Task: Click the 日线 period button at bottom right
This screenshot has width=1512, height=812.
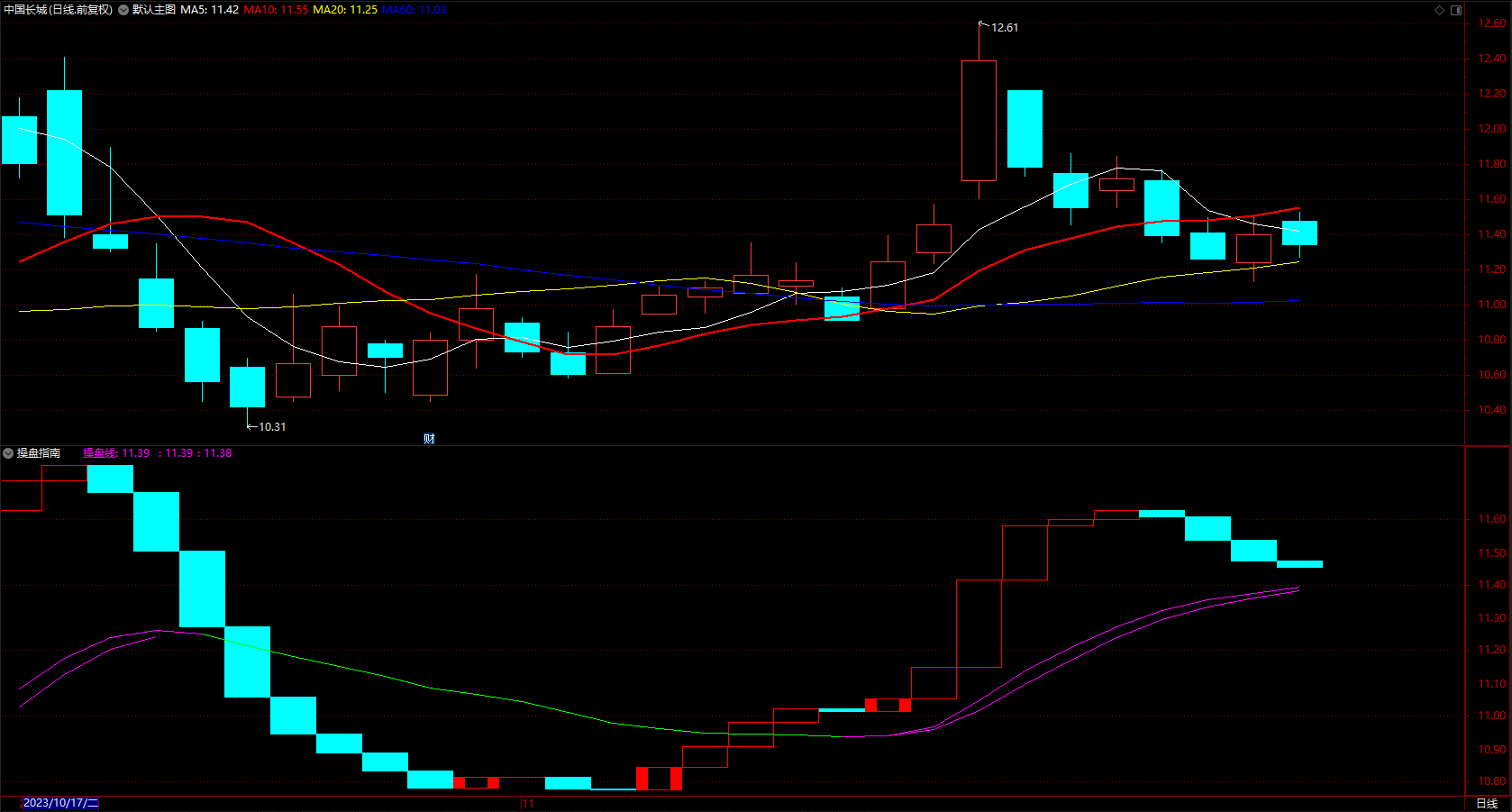Action: pos(1487,803)
